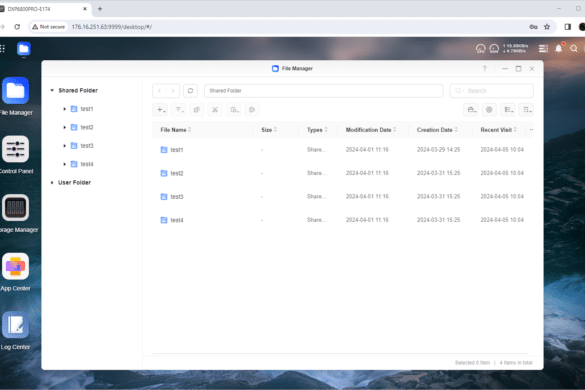Select the test3 folder row in list
Image resolution: width=585 pixels, height=390 pixels.
click(343, 197)
